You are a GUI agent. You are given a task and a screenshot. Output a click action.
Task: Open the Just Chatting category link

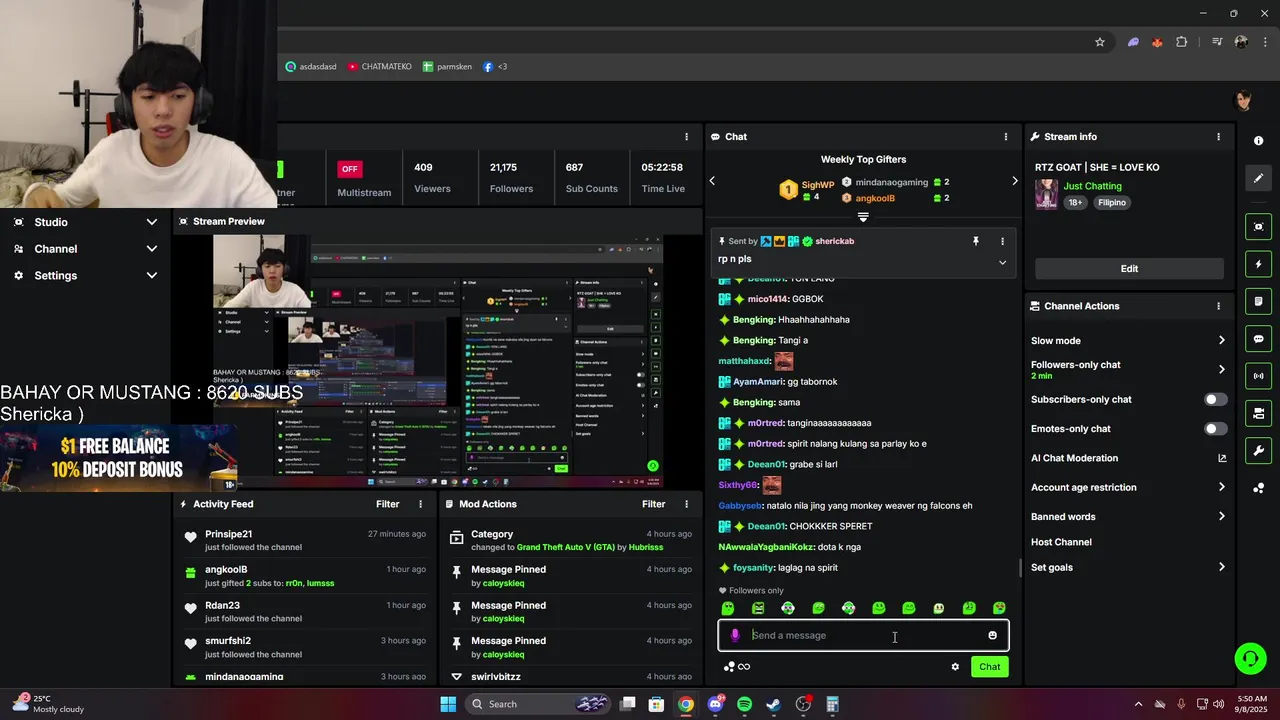pos(1092,186)
